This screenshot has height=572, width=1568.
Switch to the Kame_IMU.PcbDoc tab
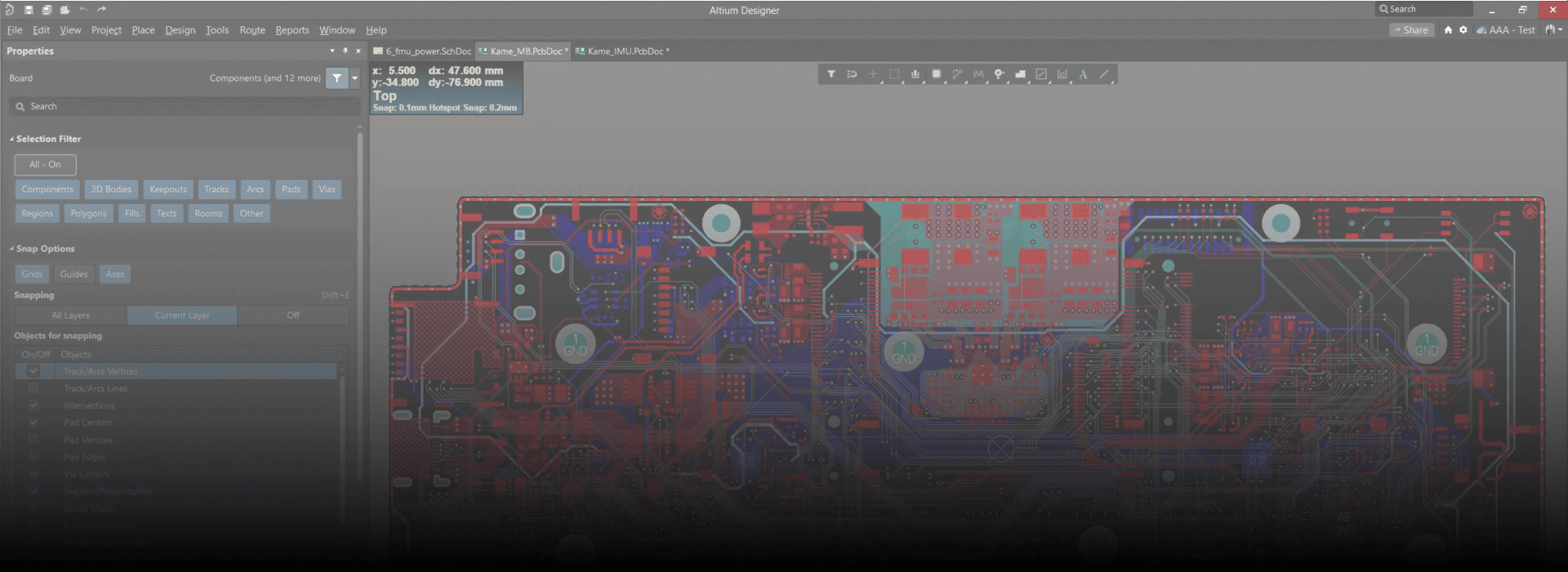point(625,51)
